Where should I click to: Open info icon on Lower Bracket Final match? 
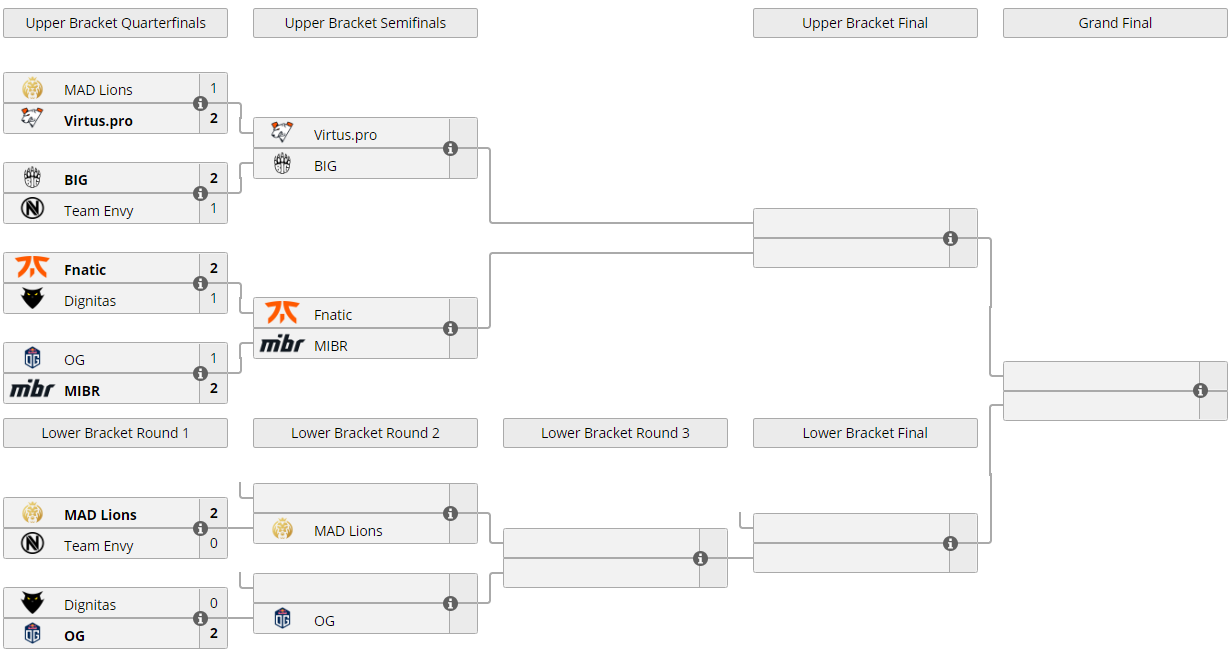[950, 544]
